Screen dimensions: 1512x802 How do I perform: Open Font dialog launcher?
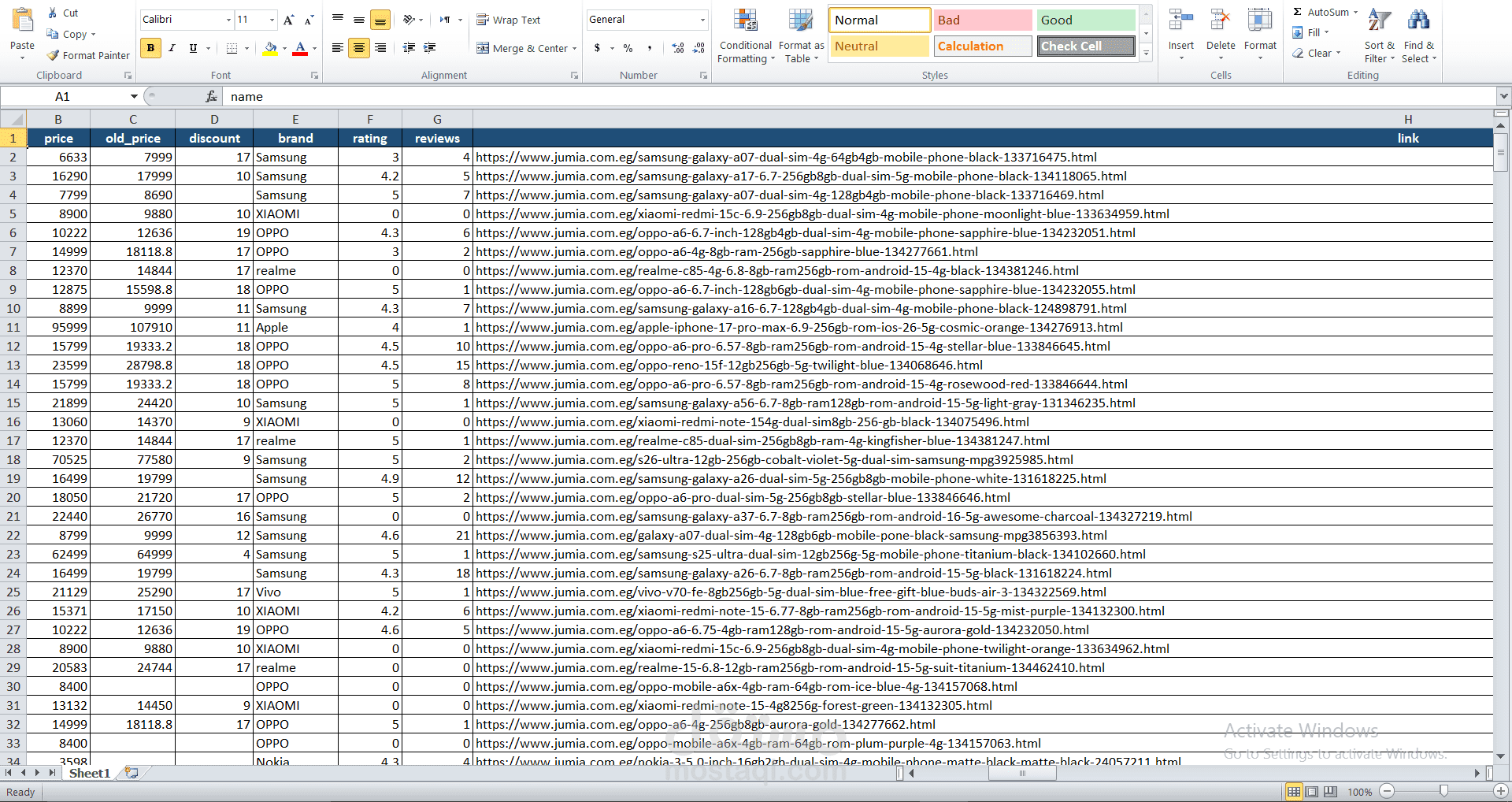[314, 76]
